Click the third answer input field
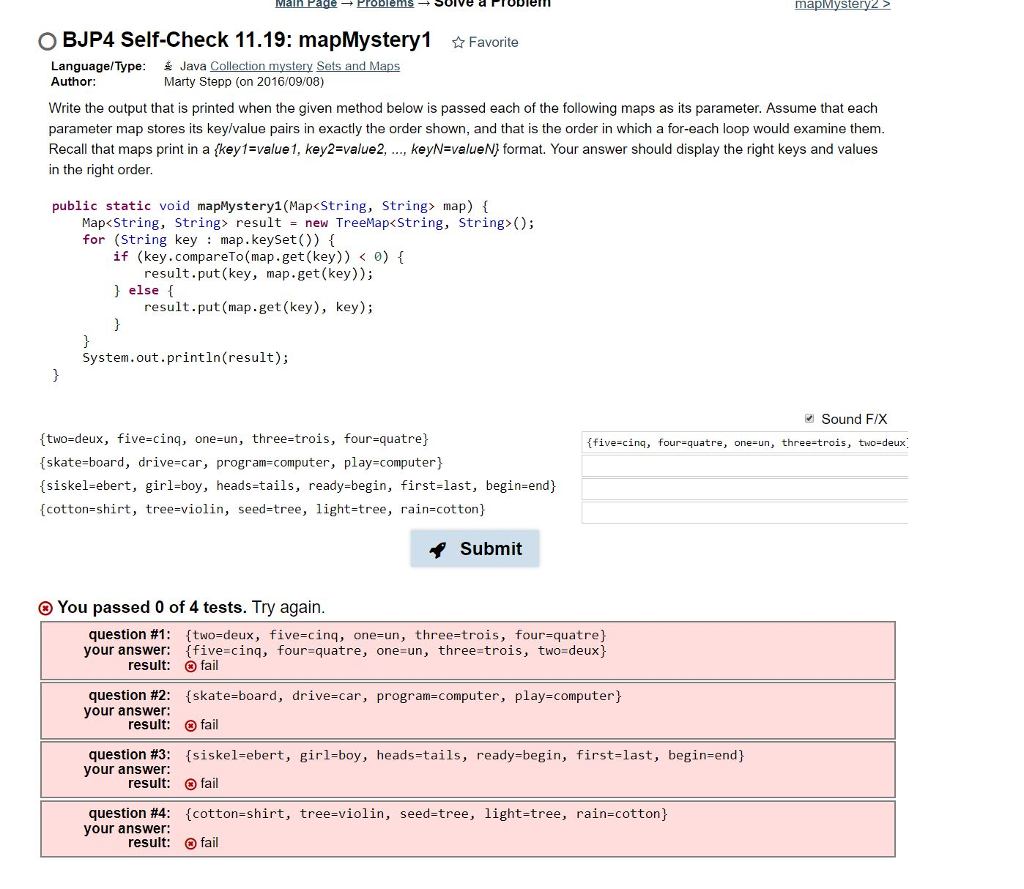This screenshot has width=1024, height=889. (742, 489)
